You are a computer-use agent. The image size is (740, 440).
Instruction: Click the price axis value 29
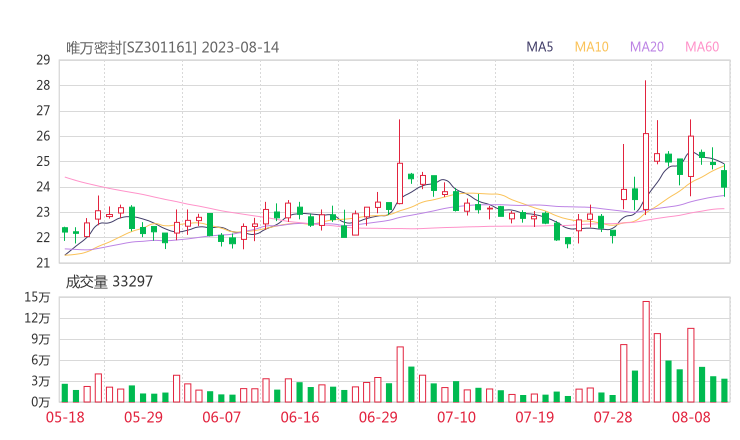click(x=43, y=60)
